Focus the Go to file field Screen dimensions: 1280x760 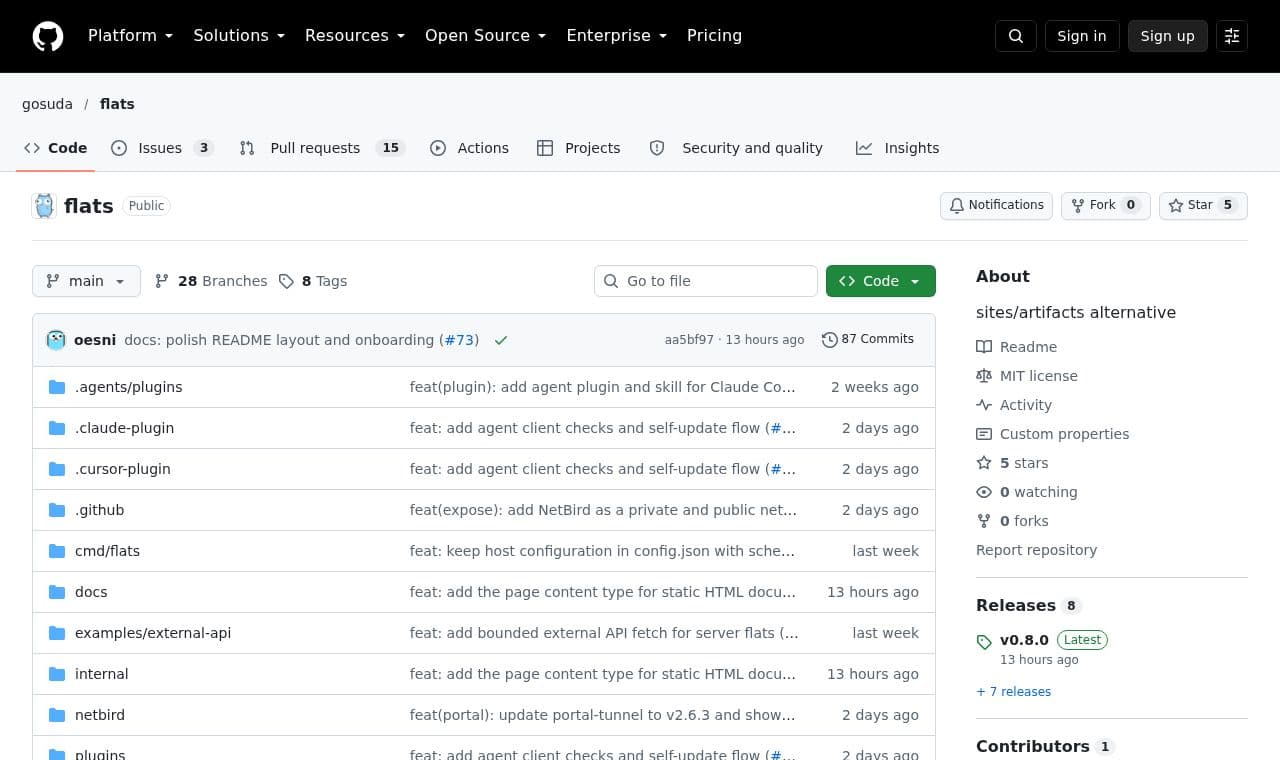click(706, 281)
